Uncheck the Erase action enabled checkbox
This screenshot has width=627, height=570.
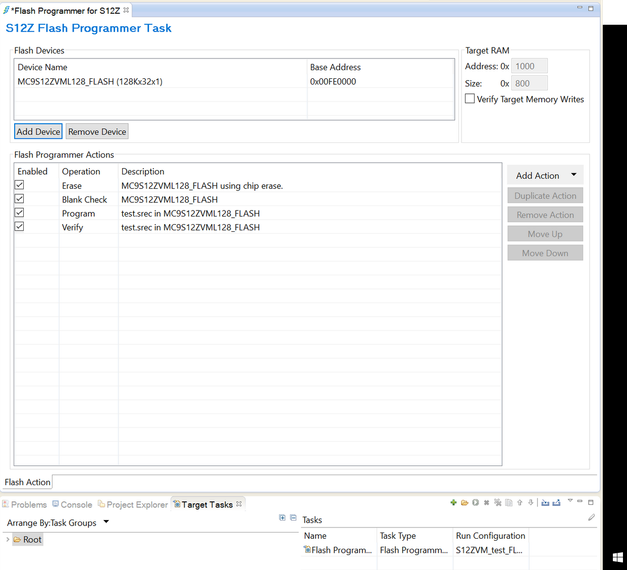coord(19,185)
